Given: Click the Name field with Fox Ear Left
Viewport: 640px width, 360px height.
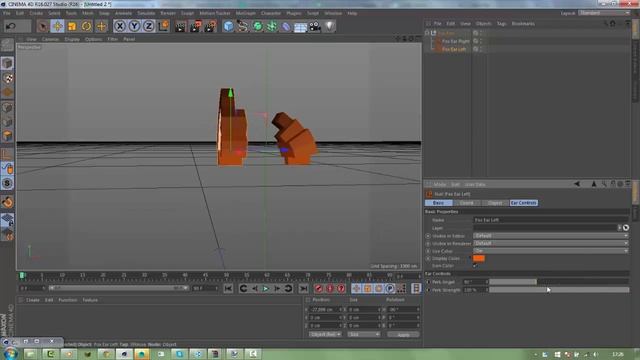Looking at the screenshot, I should click(x=551, y=220).
